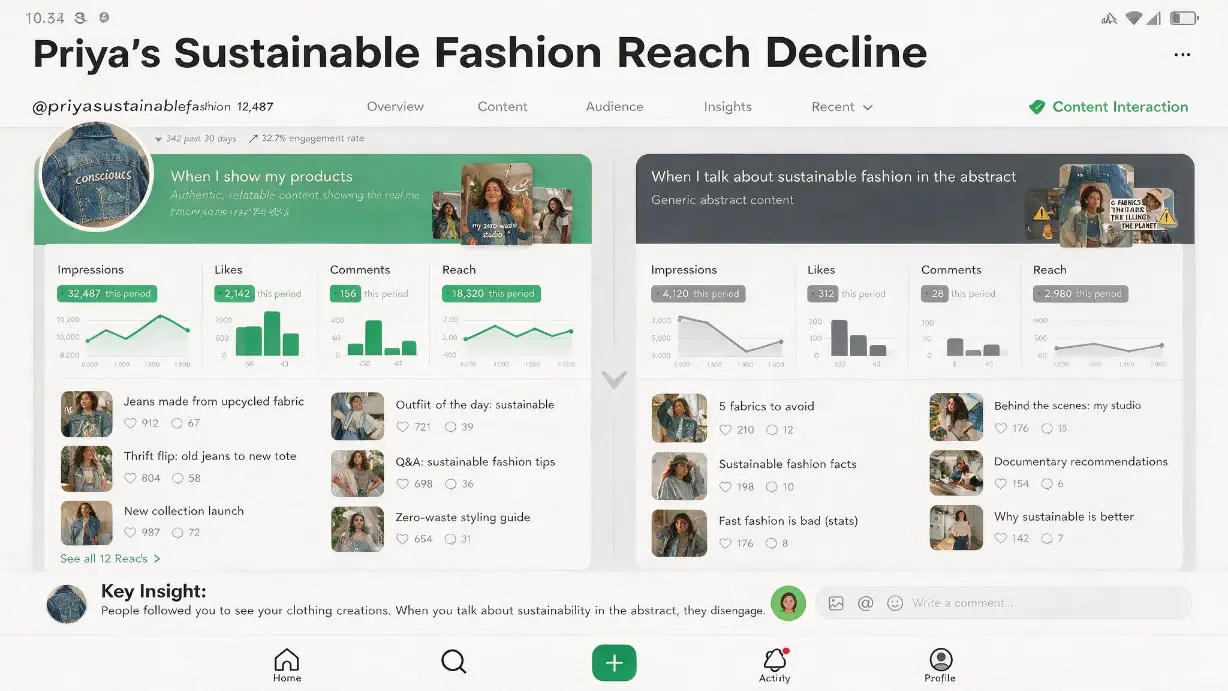1228x691 pixels.
Task: Click the down chevron between the two panels
Action: [x=614, y=380]
